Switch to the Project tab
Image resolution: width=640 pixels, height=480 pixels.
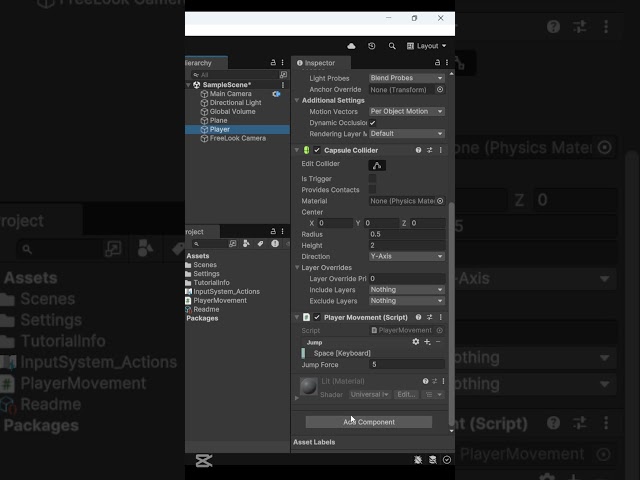point(202,231)
